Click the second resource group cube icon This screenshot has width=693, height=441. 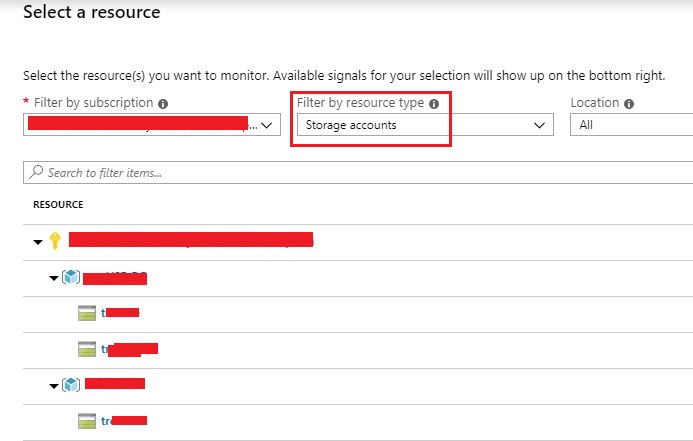pos(70,384)
